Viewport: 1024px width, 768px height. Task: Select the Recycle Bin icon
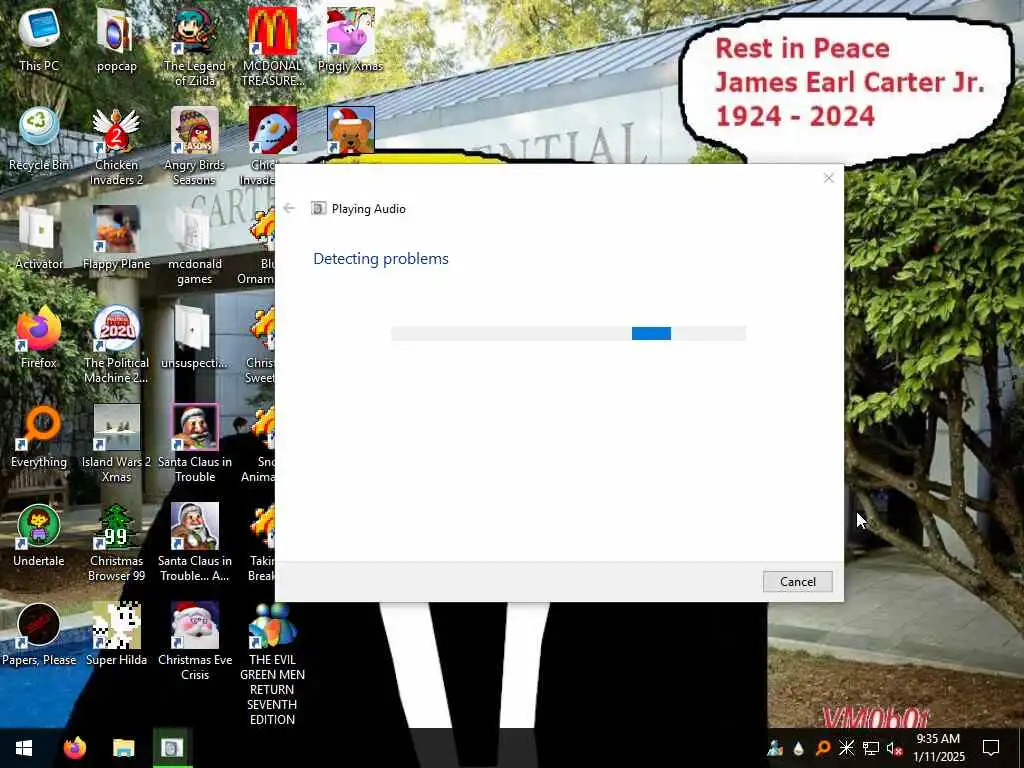tap(39, 138)
